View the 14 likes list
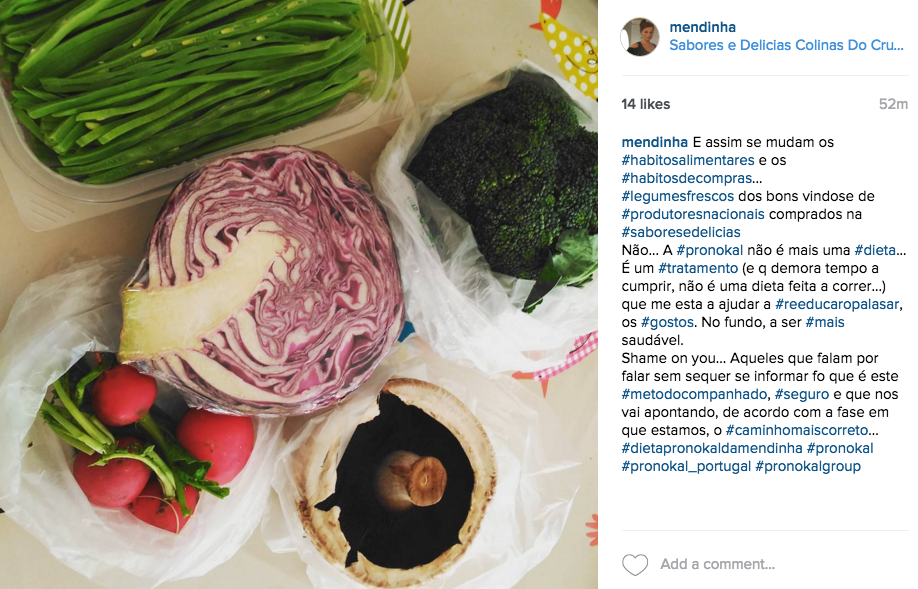Image resolution: width=918 pixels, height=589 pixels. 646,104
